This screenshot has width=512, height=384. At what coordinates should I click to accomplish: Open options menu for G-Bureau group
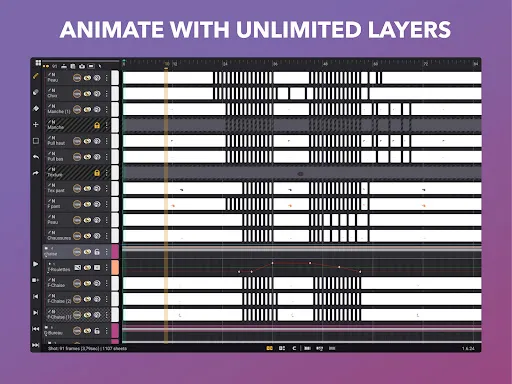pyautogui.click(x=107, y=331)
